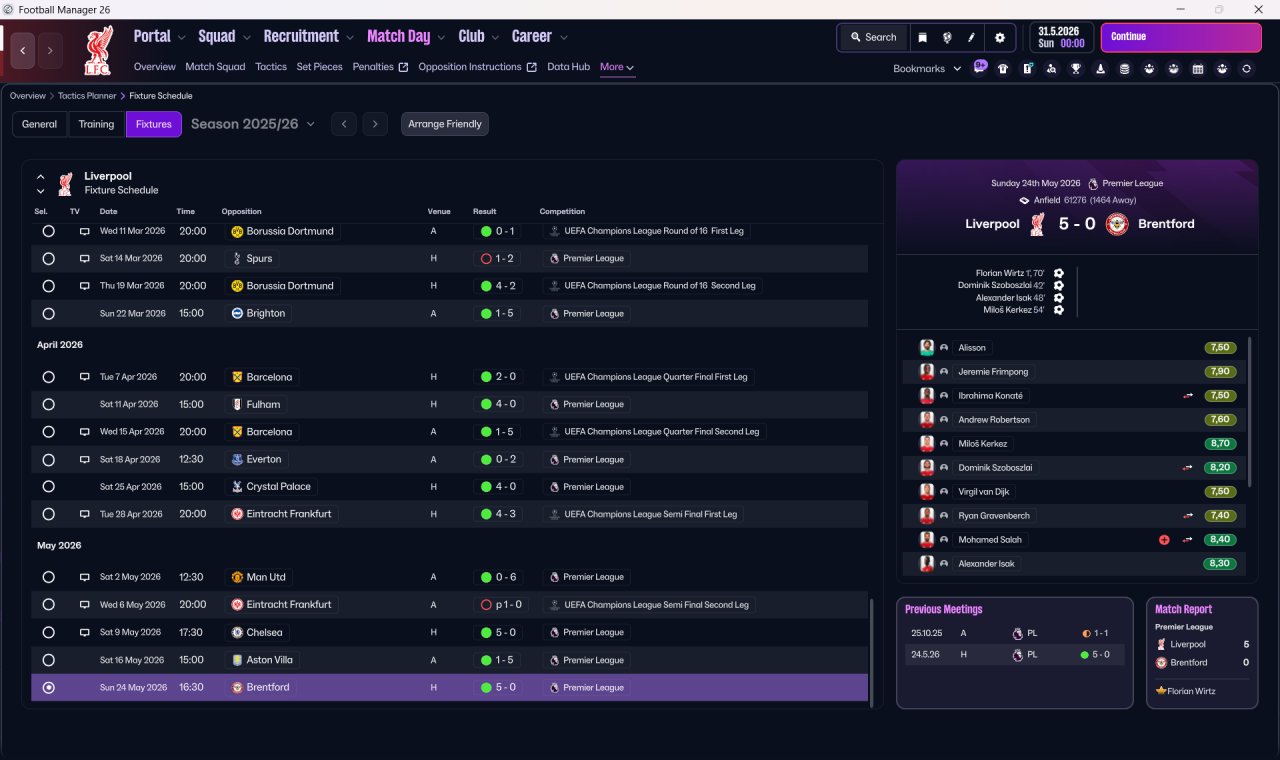Open the messages bubble showing 9+
This screenshot has height=760, width=1280.
[x=980, y=68]
